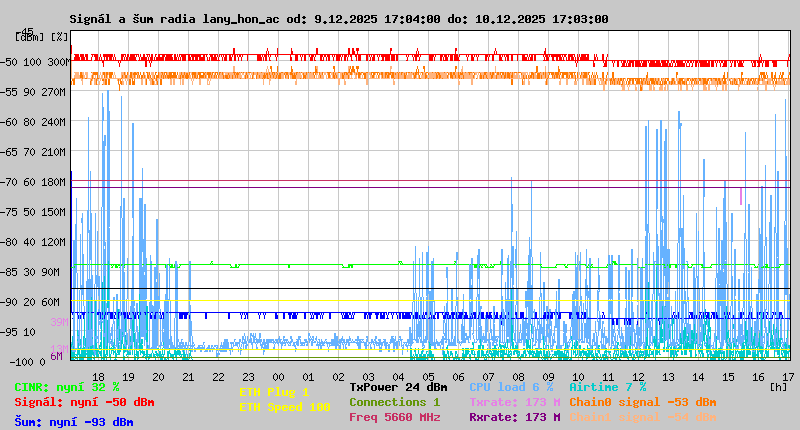Click hour '00' on the time axis
This screenshot has height=430, width=800.
point(278,377)
